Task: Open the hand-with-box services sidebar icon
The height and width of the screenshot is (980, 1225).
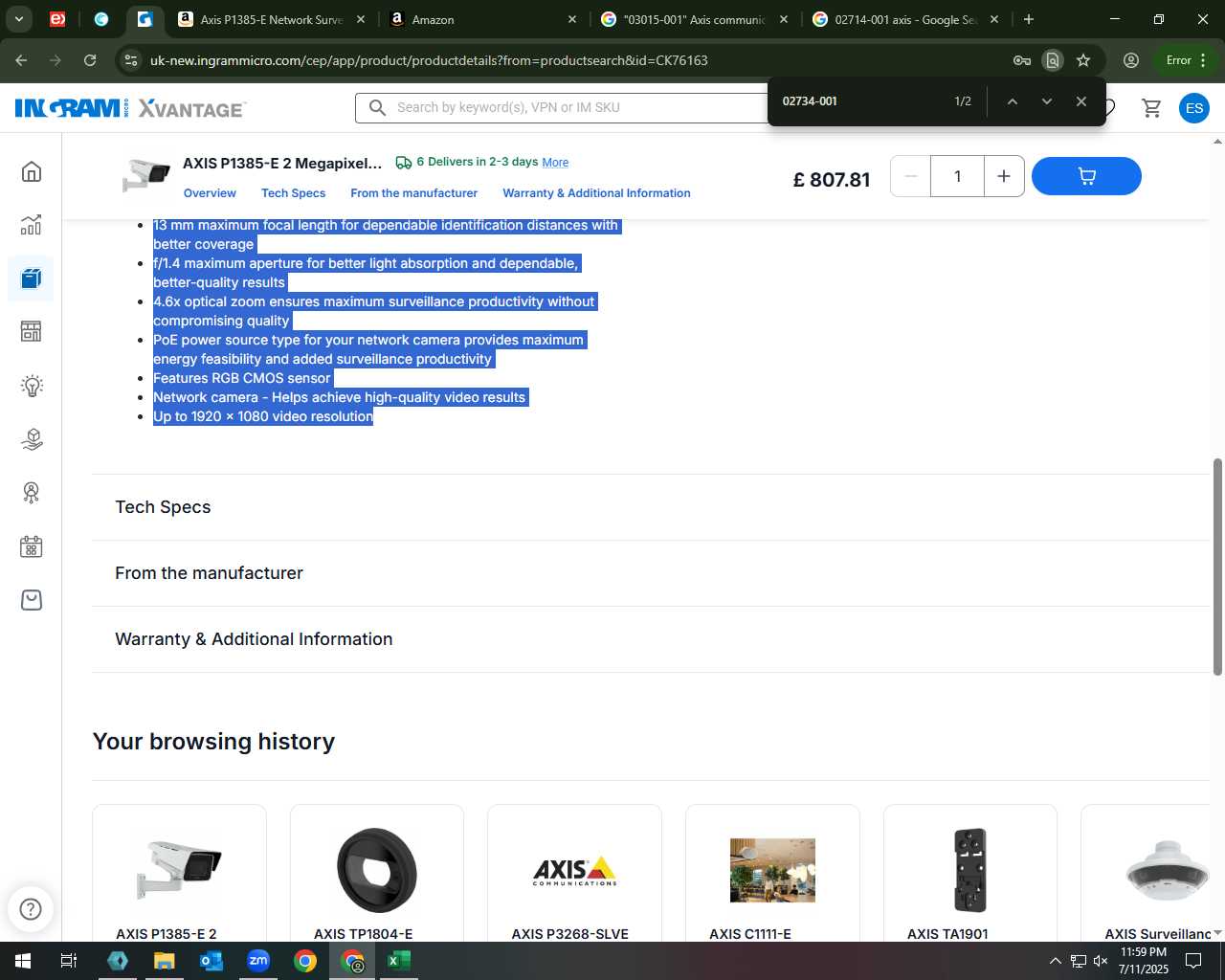Action: [x=32, y=439]
